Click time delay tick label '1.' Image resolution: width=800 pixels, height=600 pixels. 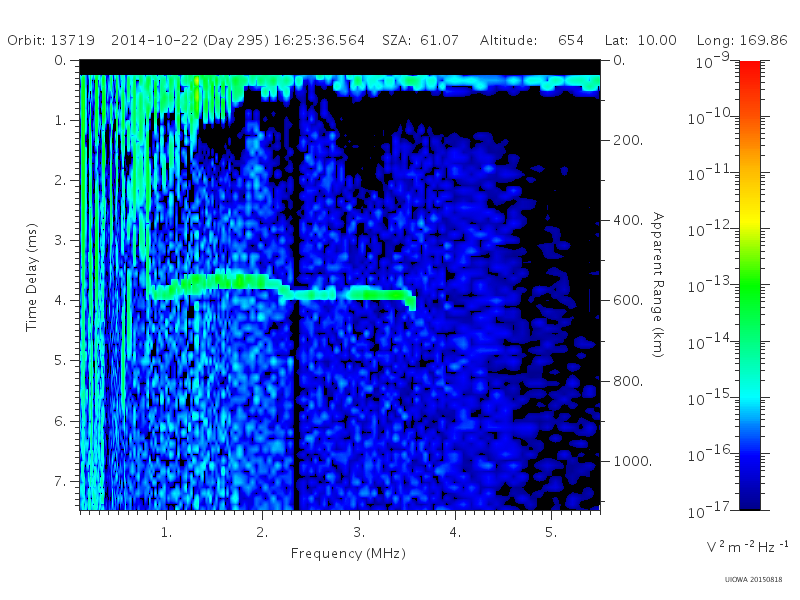(61, 121)
